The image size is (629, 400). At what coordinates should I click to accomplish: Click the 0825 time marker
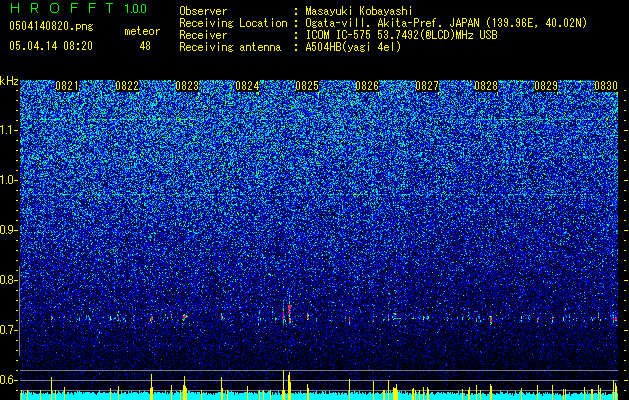coord(307,86)
